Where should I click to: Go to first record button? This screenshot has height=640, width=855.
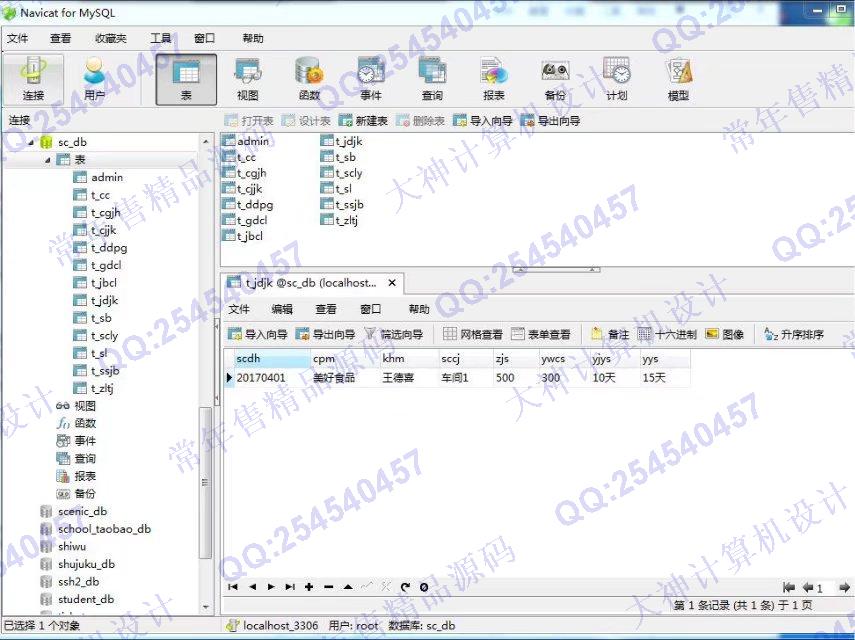point(233,587)
